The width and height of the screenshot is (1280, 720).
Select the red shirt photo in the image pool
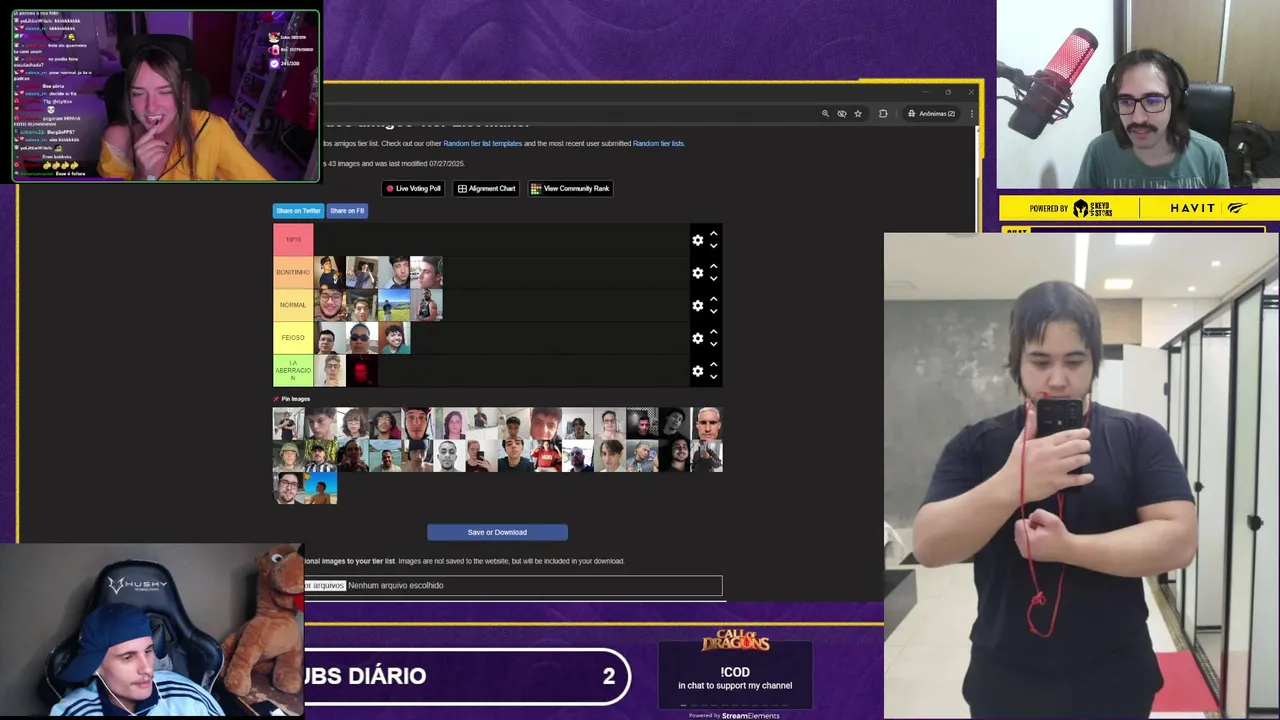[x=545, y=456]
